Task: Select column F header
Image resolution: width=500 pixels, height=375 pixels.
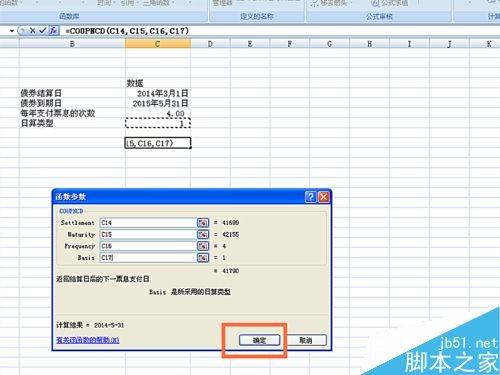Action: click(x=290, y=44)
